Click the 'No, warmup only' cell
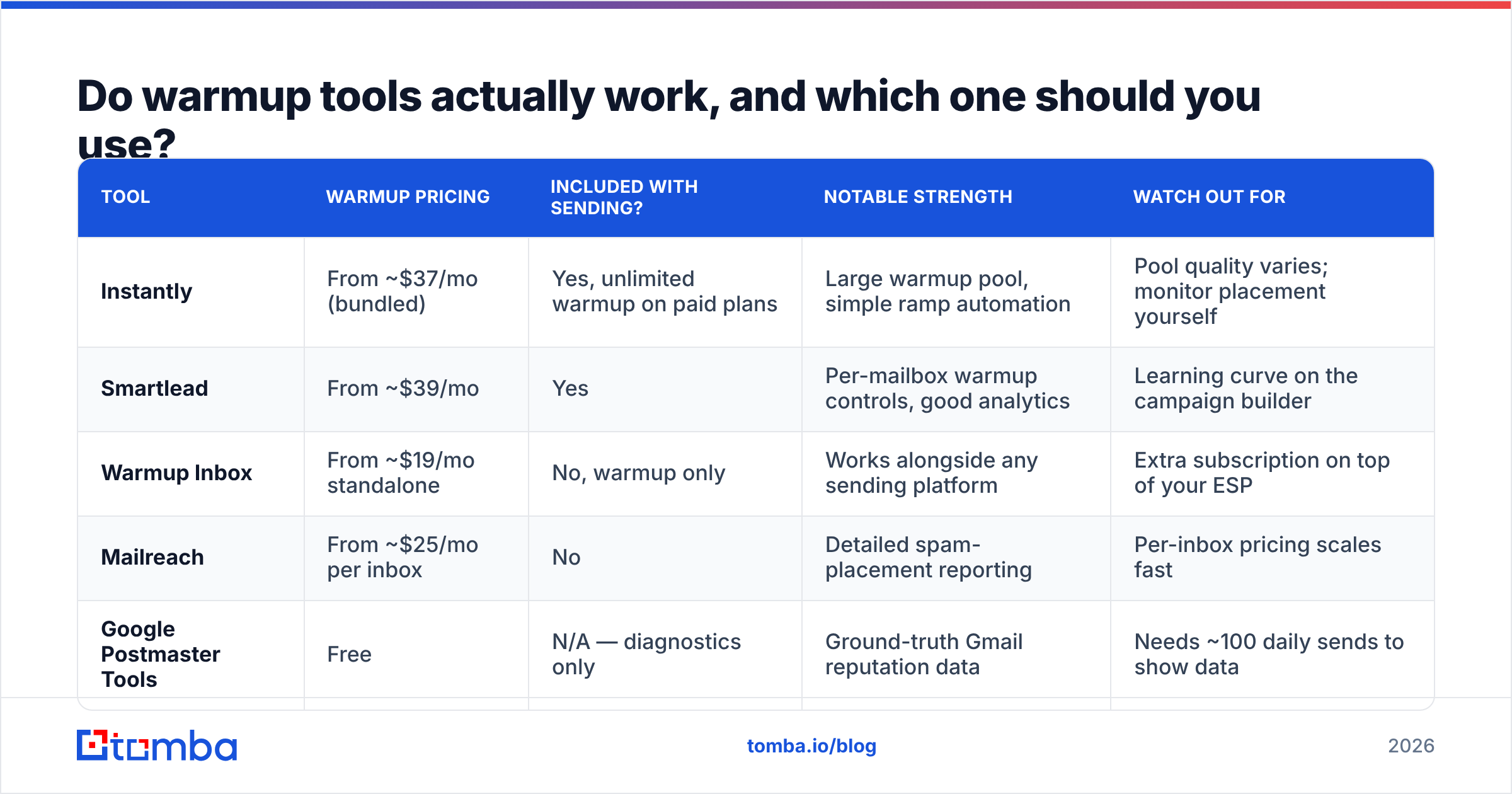The height and width of the screenshot is (794, 1512). tap(638, 473)
